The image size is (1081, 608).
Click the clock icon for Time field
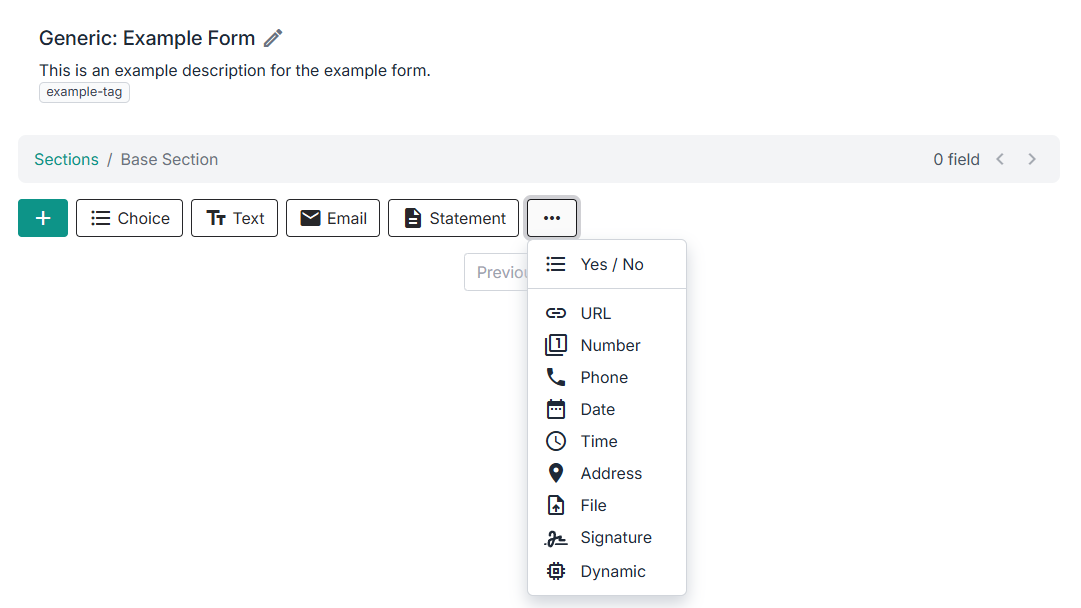coord(556,441)
